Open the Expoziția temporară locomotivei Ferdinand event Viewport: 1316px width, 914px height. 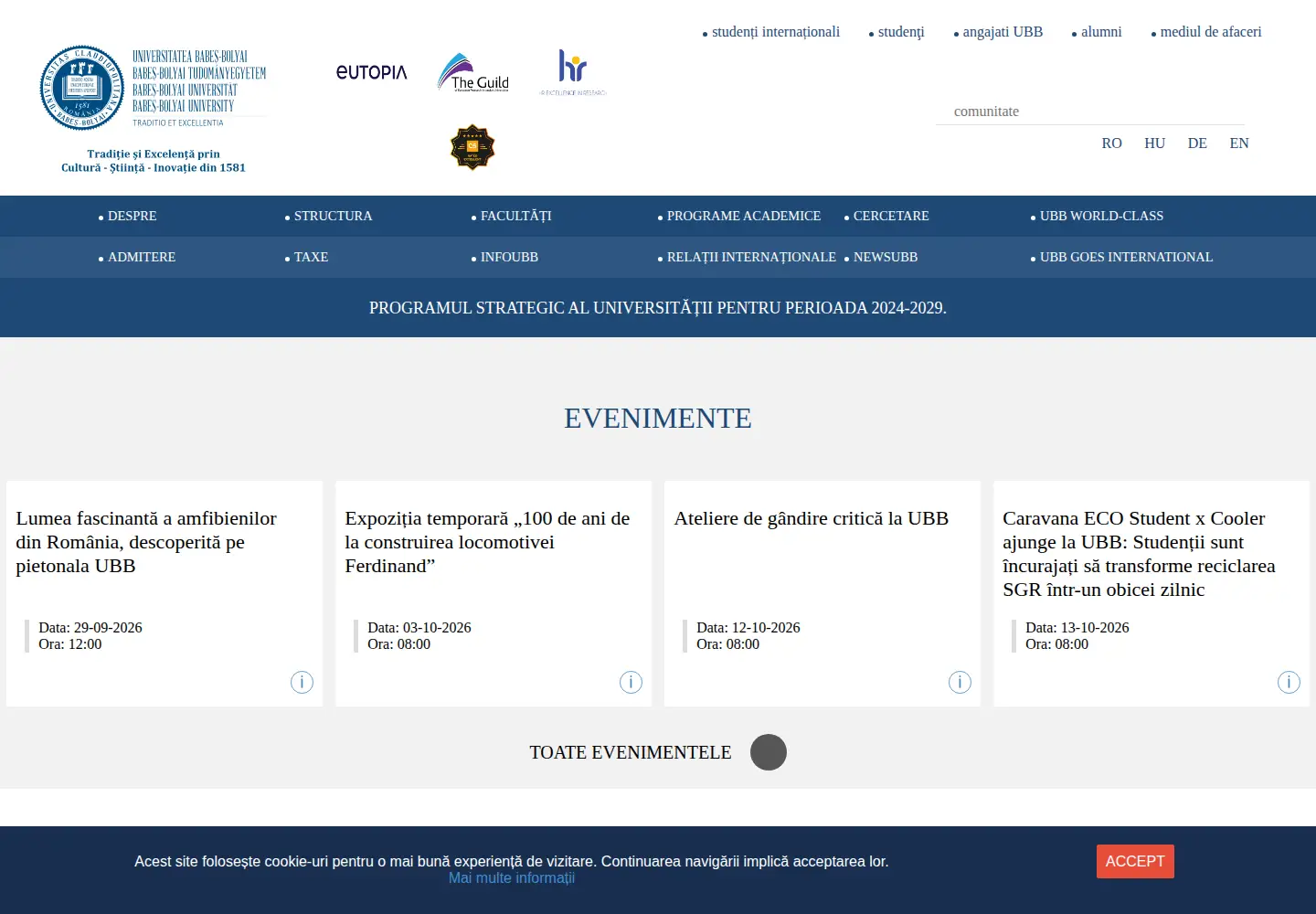487,542
